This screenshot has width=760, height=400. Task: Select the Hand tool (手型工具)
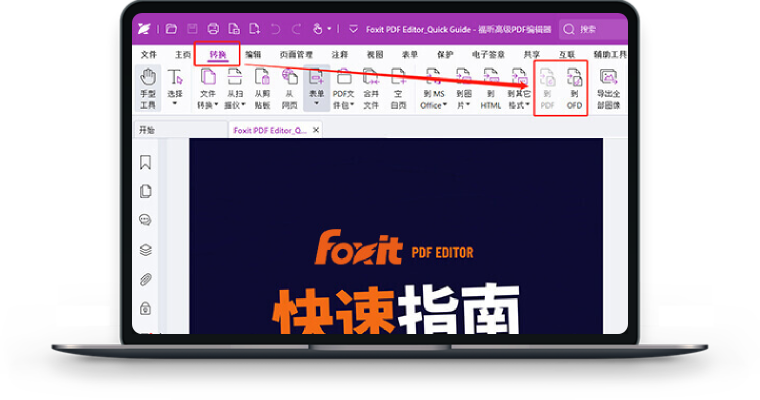(x=148, y=86)
